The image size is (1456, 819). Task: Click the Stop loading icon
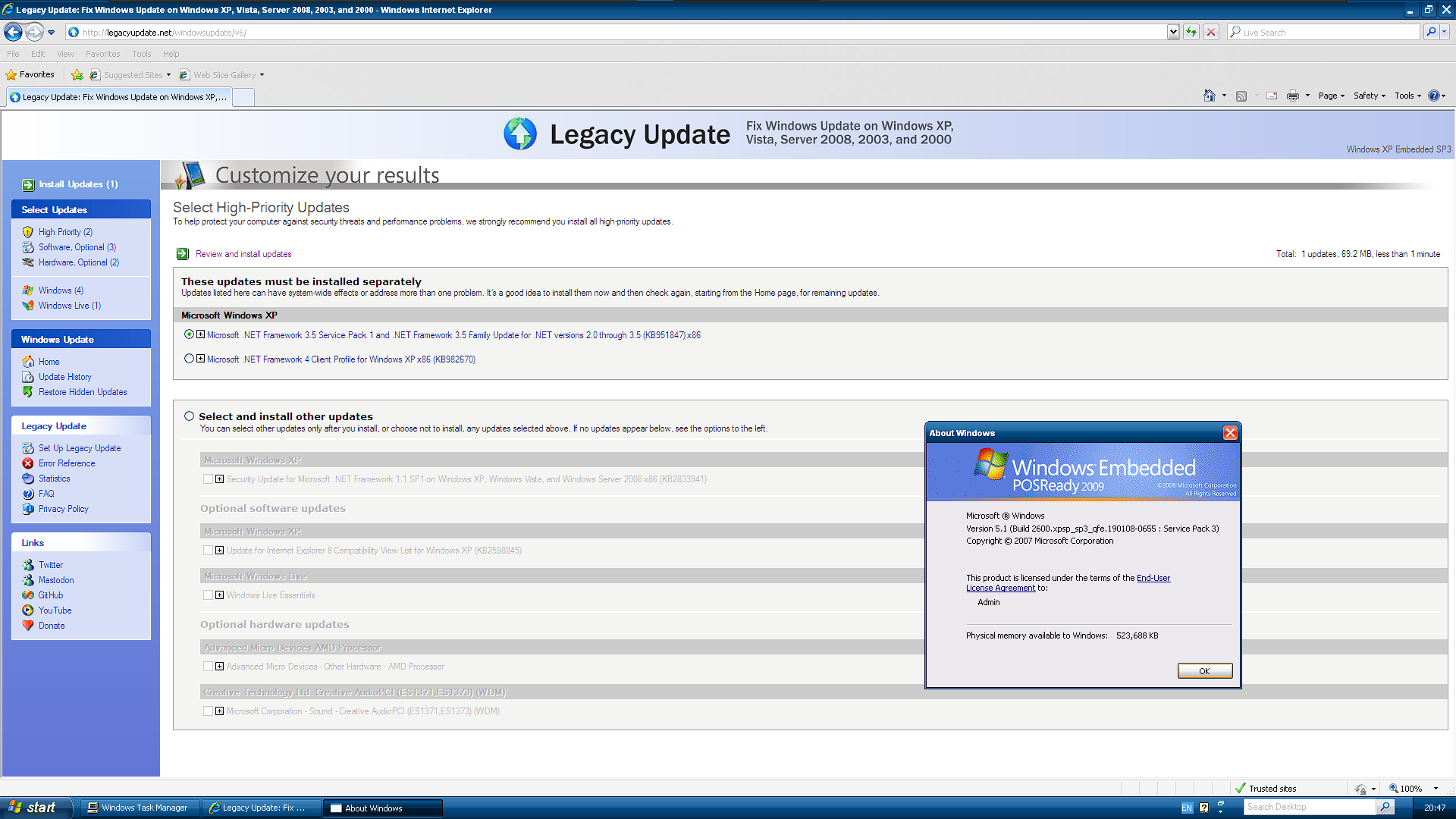coord(1211,32)
